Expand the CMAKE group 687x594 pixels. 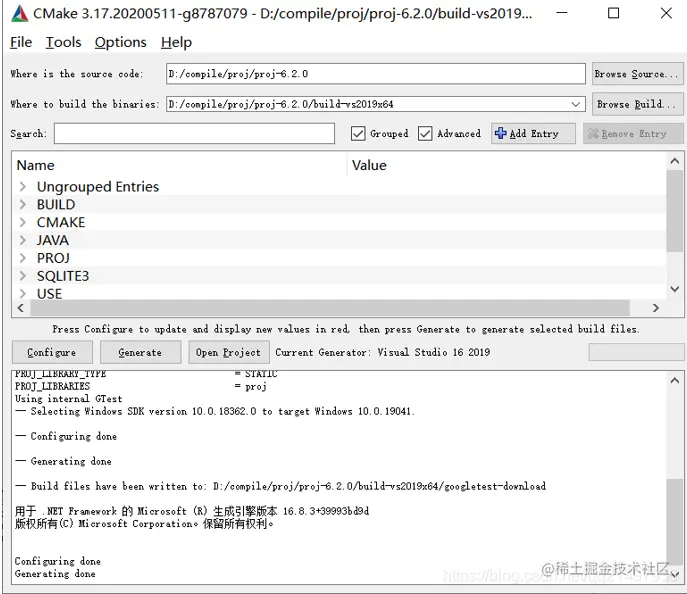click(23, 223)
